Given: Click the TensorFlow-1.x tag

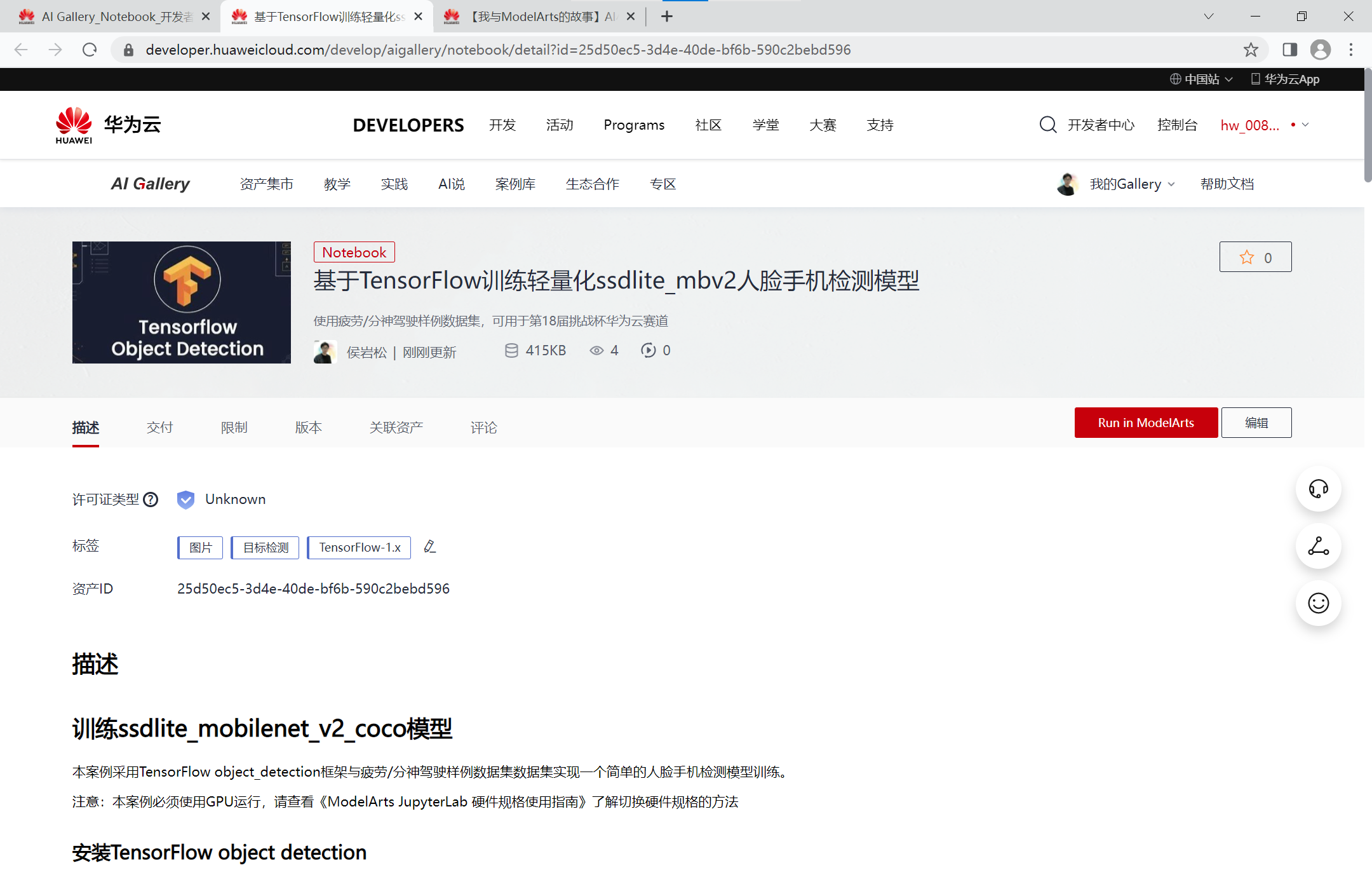Looking at the screenshot, I should (360, 547).
